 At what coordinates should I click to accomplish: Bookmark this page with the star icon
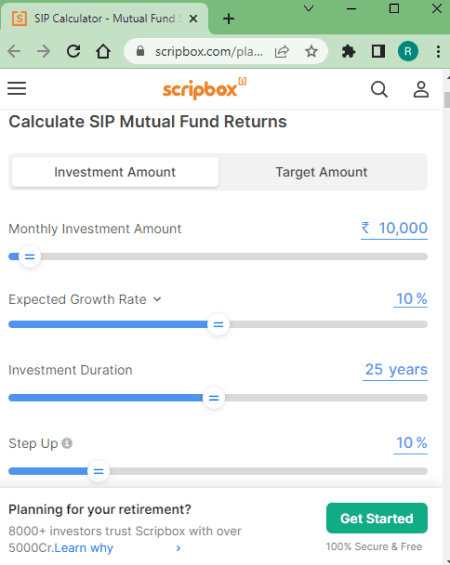click(311, 52)
